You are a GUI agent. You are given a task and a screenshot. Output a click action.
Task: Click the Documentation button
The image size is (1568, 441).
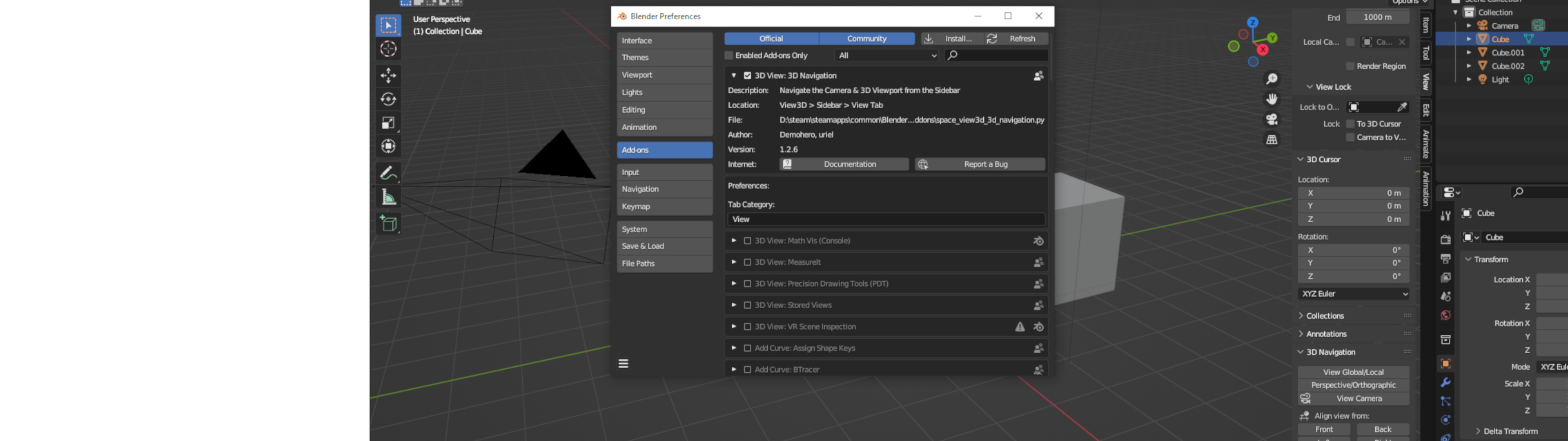pyautogui.click(x=844, y=165)
